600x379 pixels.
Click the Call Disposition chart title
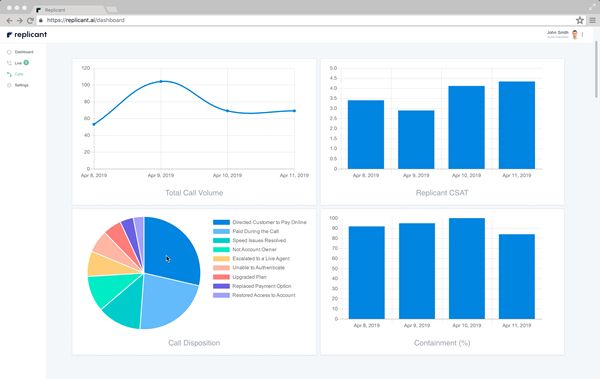click(x=194, y=343)
